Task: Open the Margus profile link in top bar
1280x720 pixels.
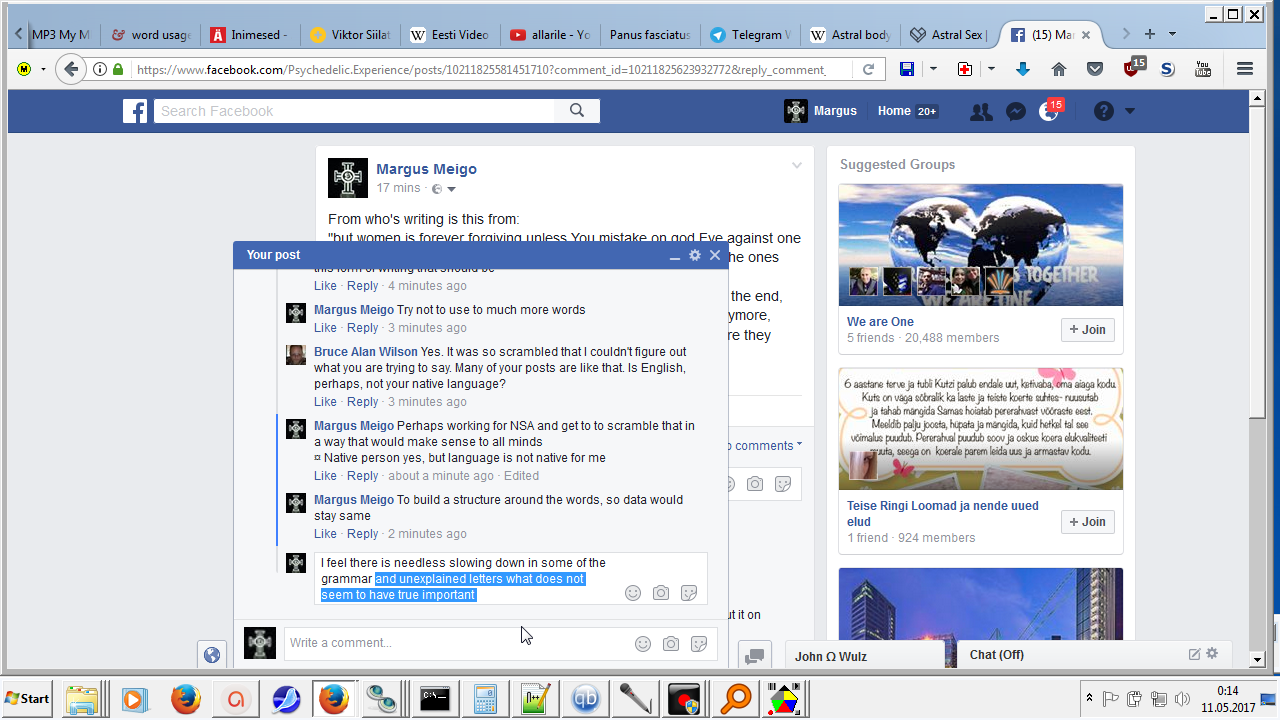Action: click(821, 111)
